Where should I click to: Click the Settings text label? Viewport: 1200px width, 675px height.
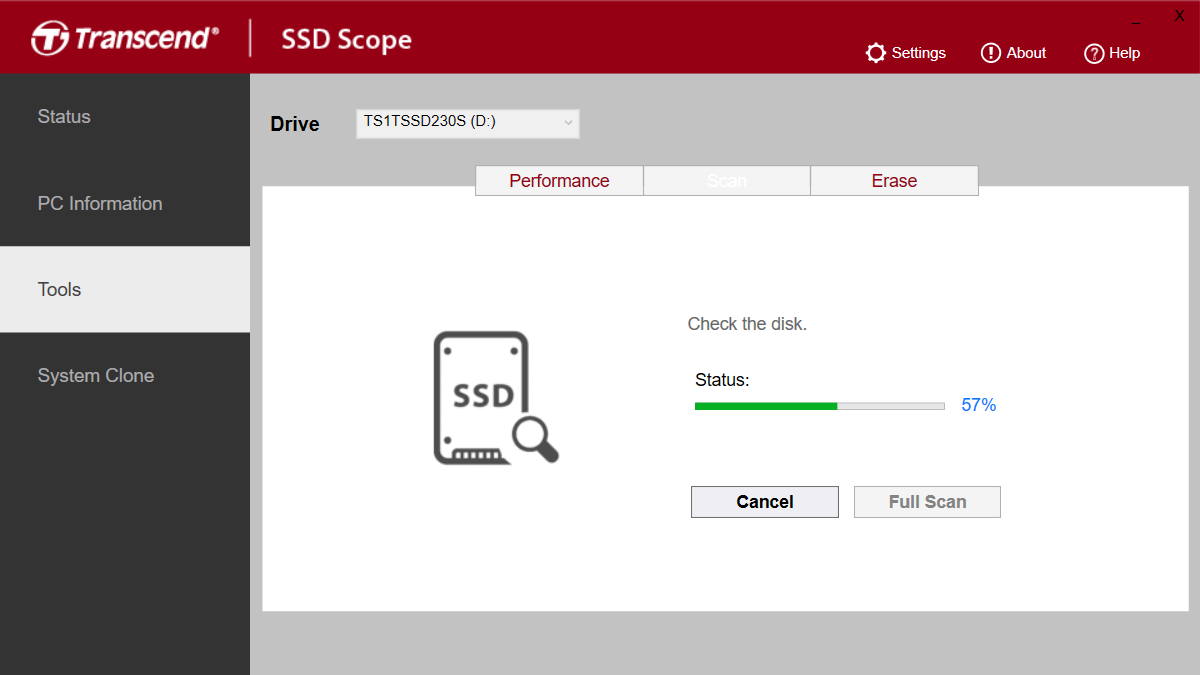tap(919, 53)
